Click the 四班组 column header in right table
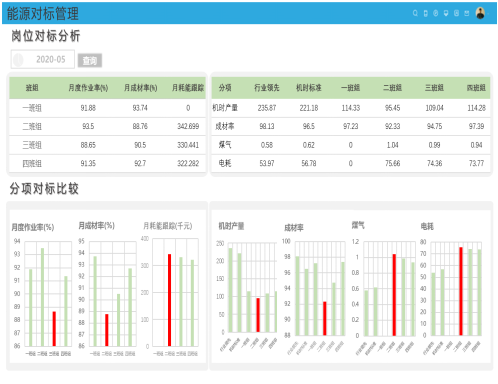The width and height of the screenshot is (498, 384). (x=476, y=88)
